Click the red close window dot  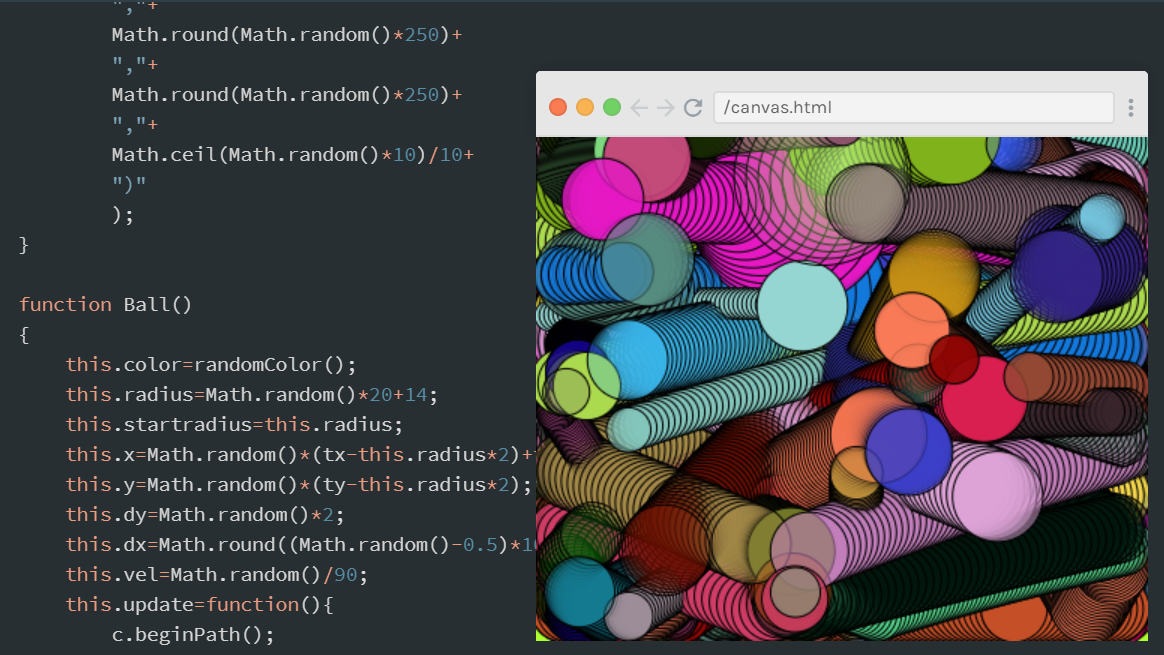pyautogui.click(x=558, y=107)
